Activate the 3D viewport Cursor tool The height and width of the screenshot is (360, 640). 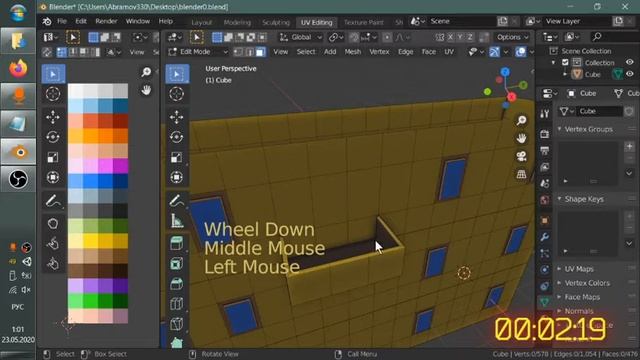click(177, 94)
